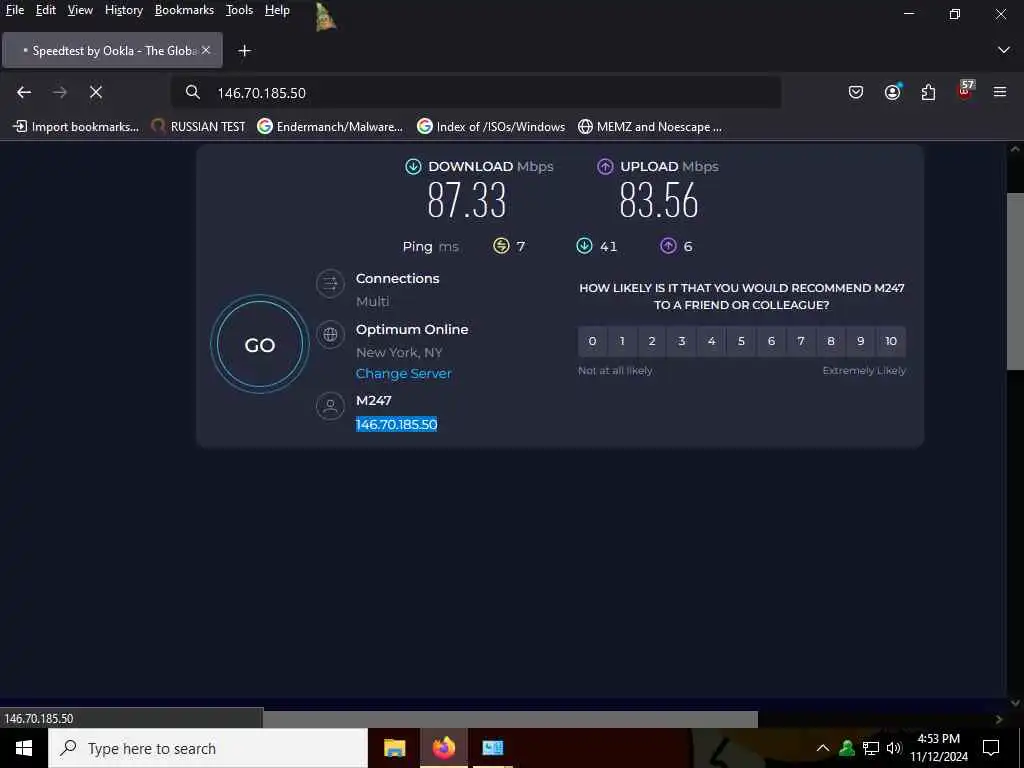Click the Firefox taskbar icon

coord(443,748)
